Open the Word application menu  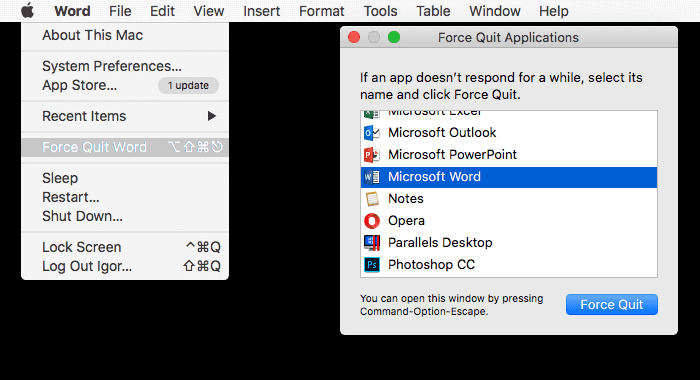pos(72,11)
